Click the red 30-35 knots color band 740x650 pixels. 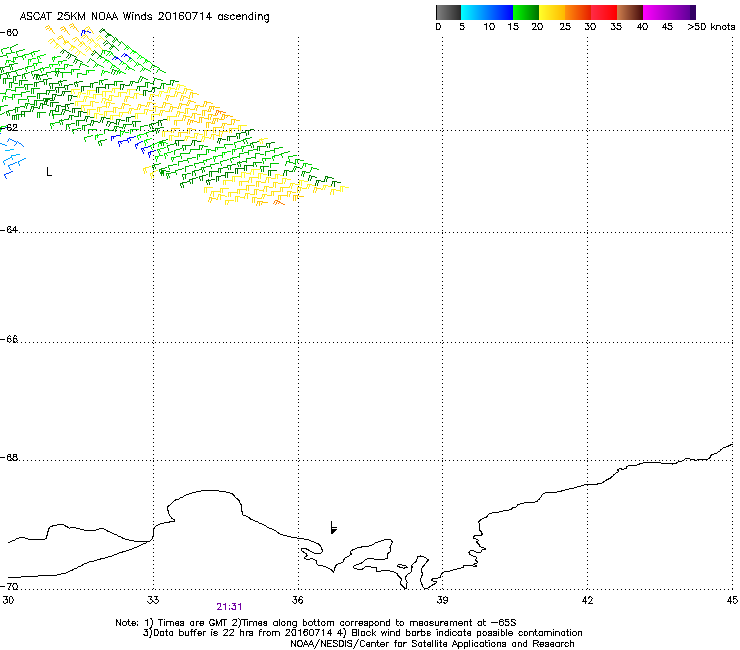604,12
